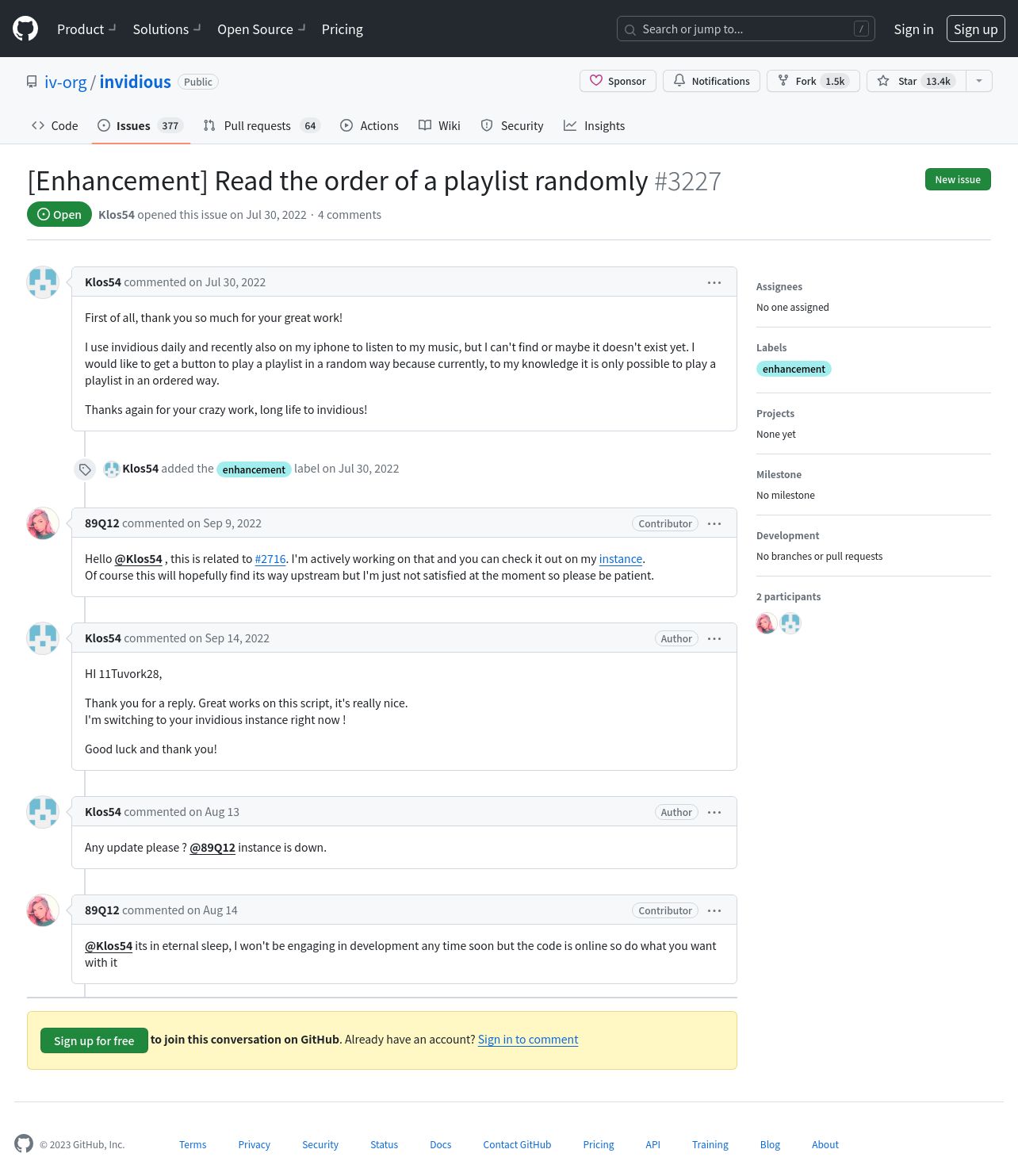Click the footer GitHub mark icon
This screenshot has width=1018, height=1176.
24,1143
